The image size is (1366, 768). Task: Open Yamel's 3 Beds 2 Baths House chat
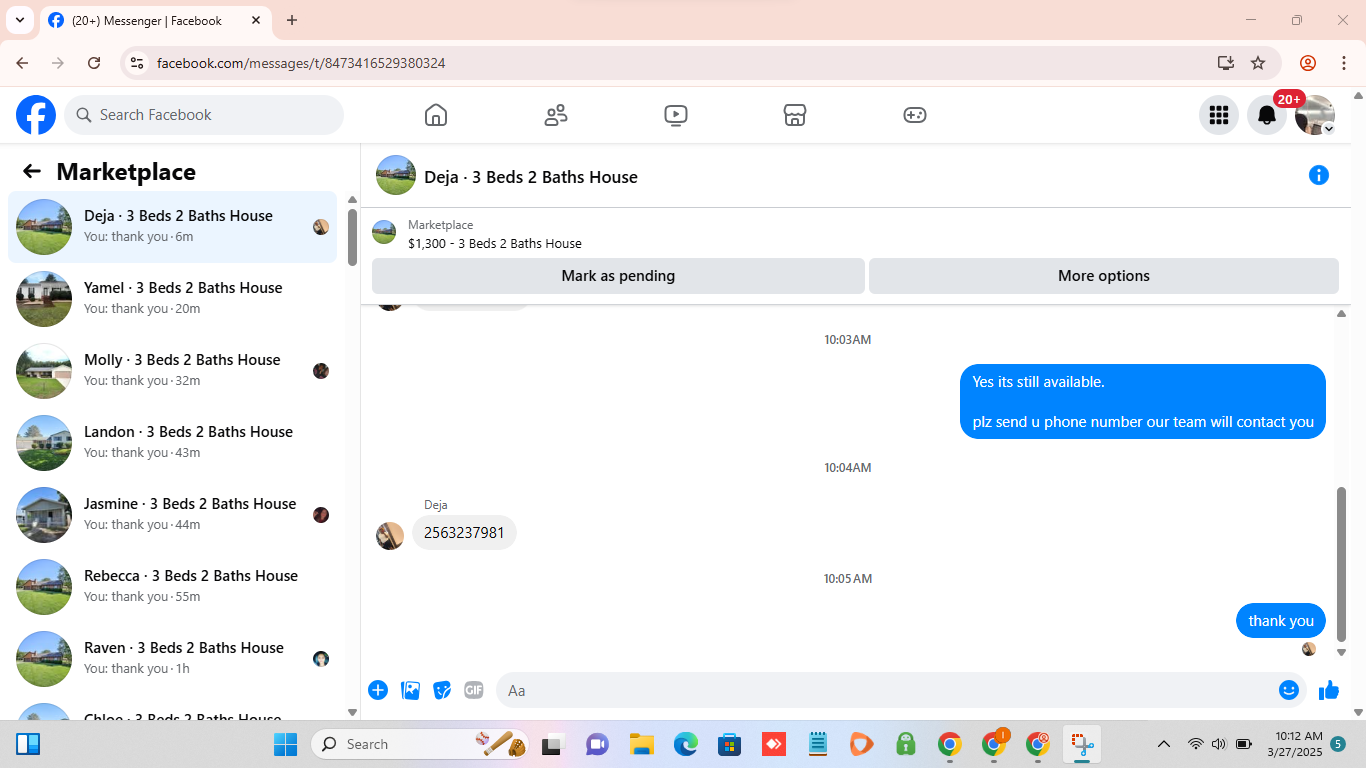click(x=173, y=299)
